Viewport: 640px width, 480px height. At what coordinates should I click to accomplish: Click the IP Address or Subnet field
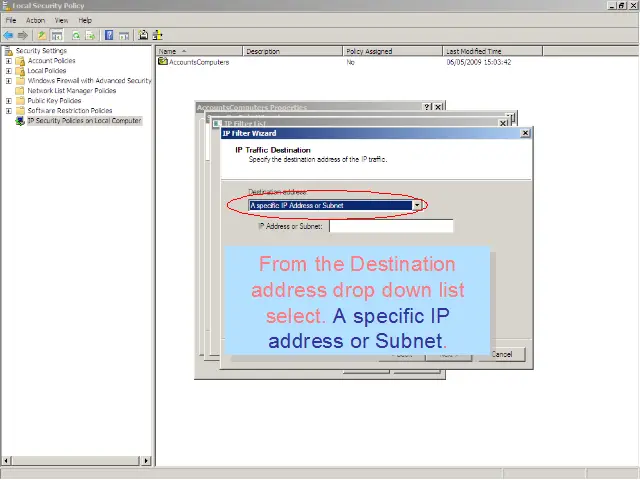click(x=391, y=227)
